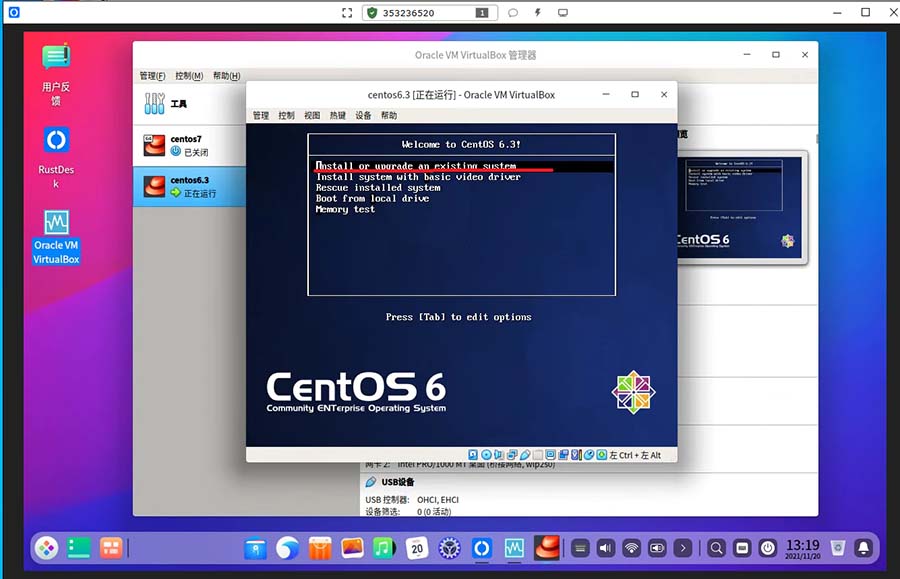
Task: Open 控制(M) menu in VirtualBox Manager
Action: 189,76
